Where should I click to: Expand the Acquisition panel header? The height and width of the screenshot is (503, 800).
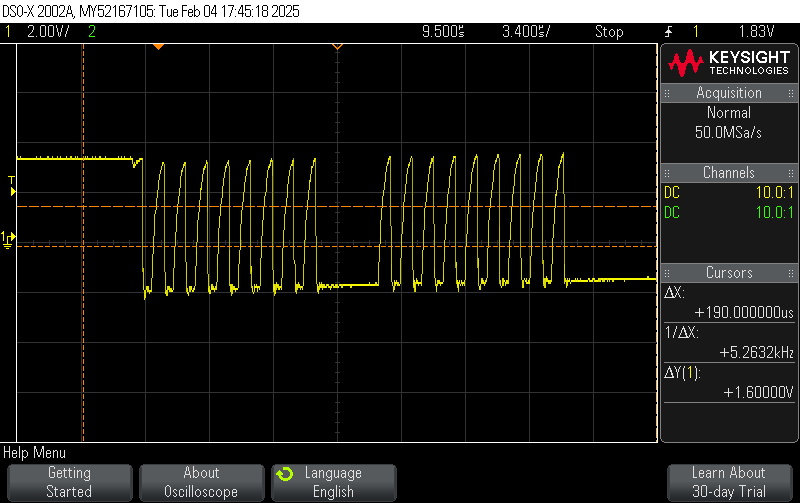729,93
